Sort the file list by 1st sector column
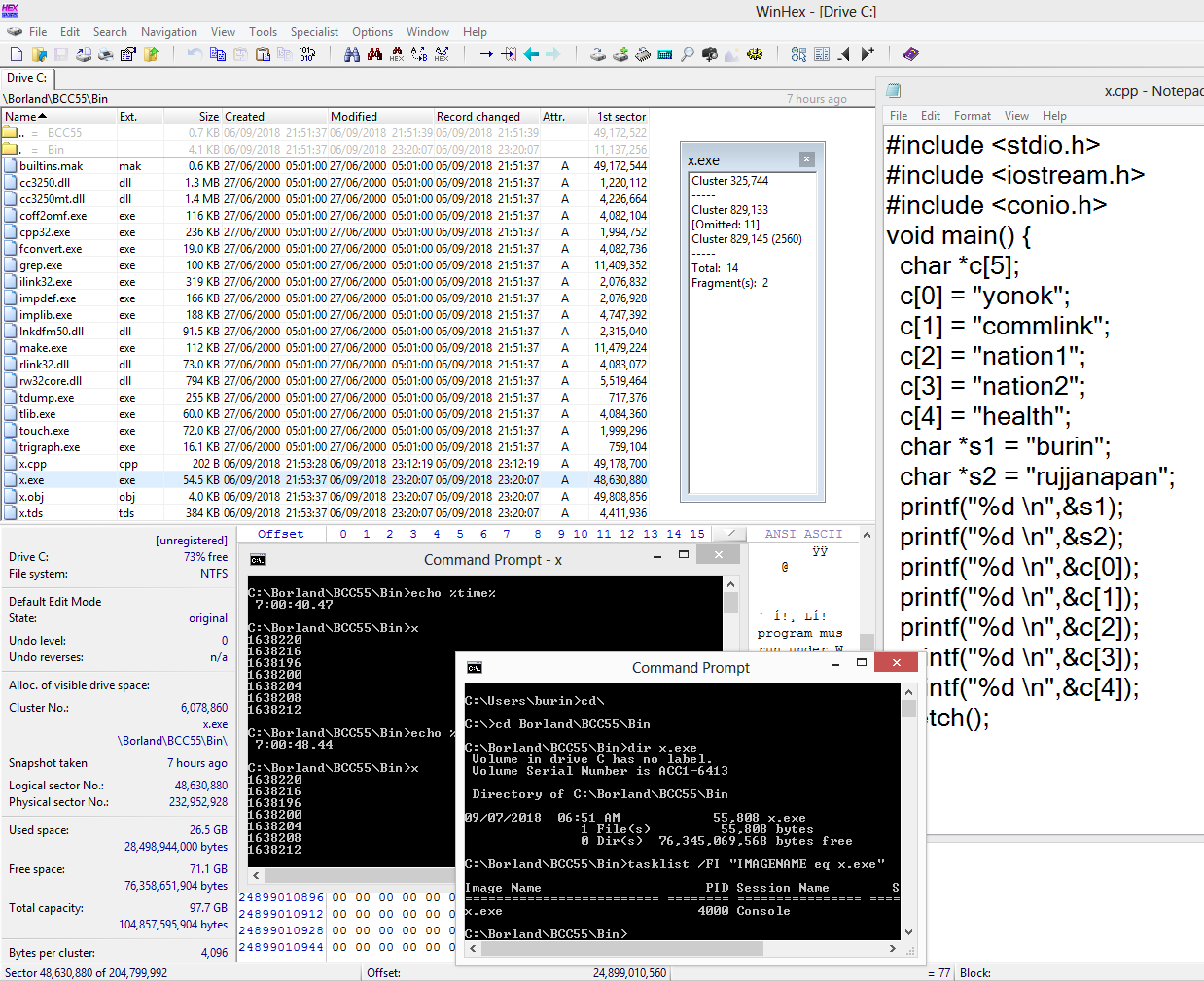1204x981 pixels. [x=620, y=117]
